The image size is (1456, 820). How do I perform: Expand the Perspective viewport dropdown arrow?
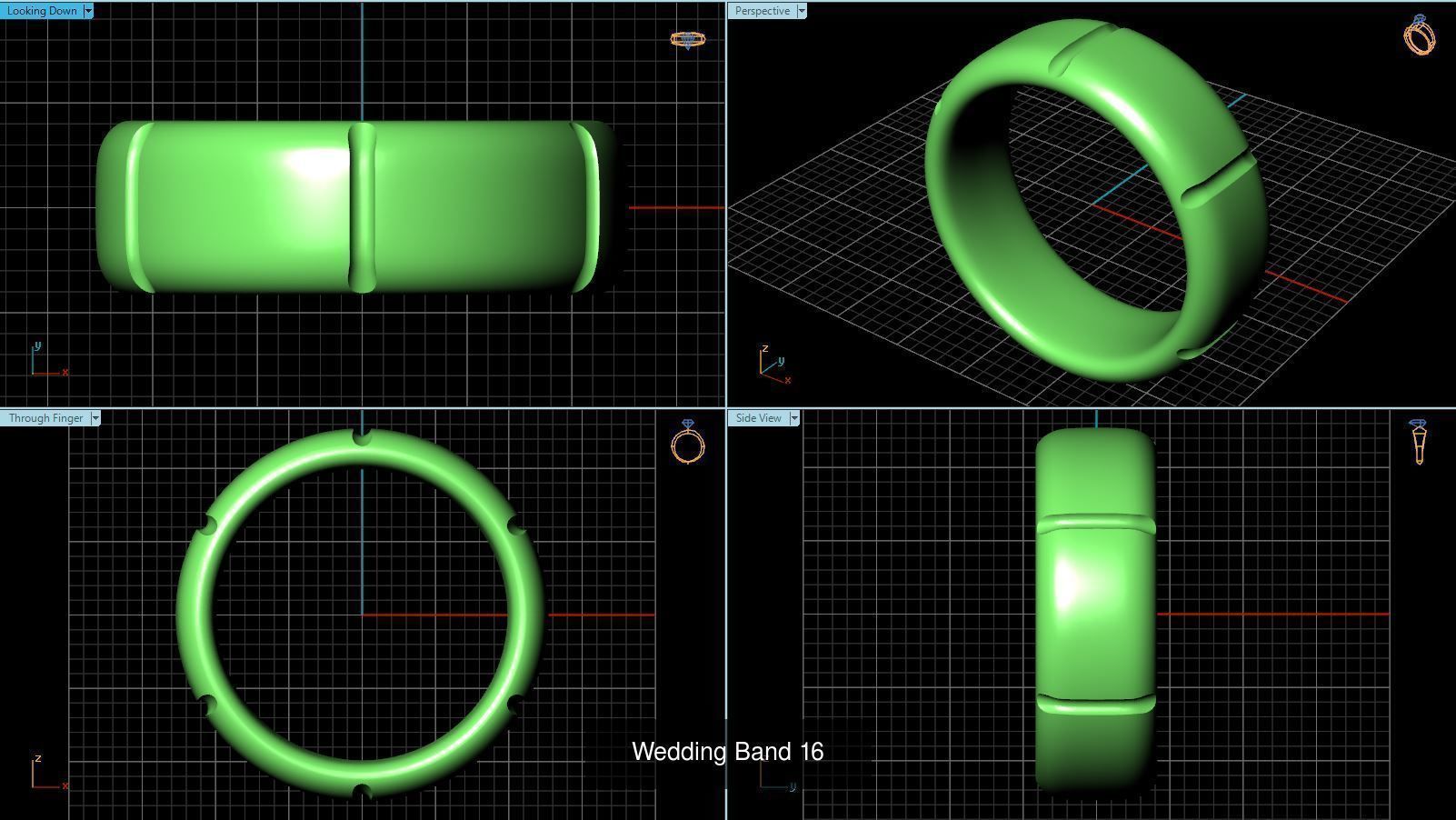coord(802,11)
